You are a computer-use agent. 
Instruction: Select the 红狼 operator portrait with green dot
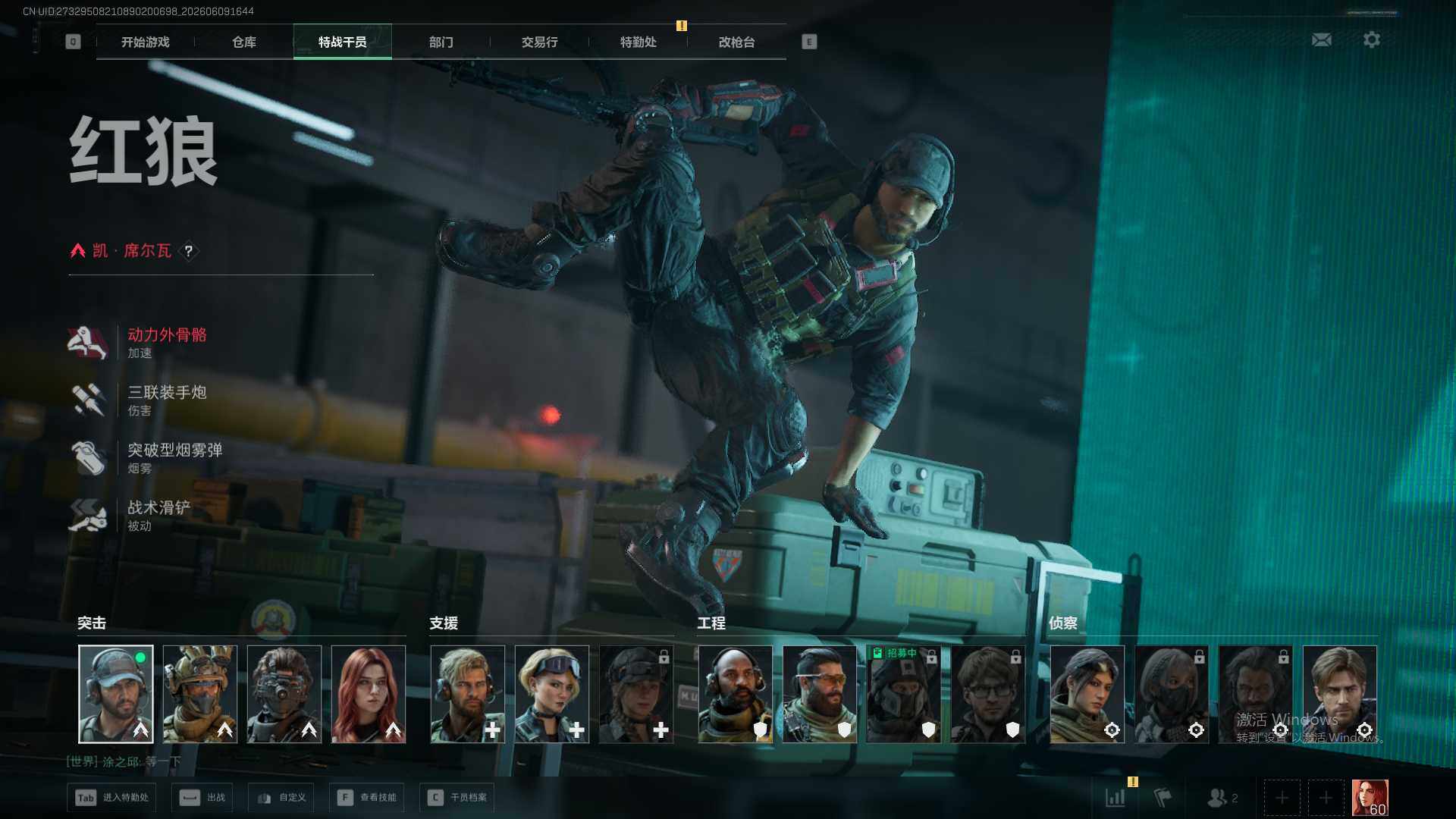(116, 694)
